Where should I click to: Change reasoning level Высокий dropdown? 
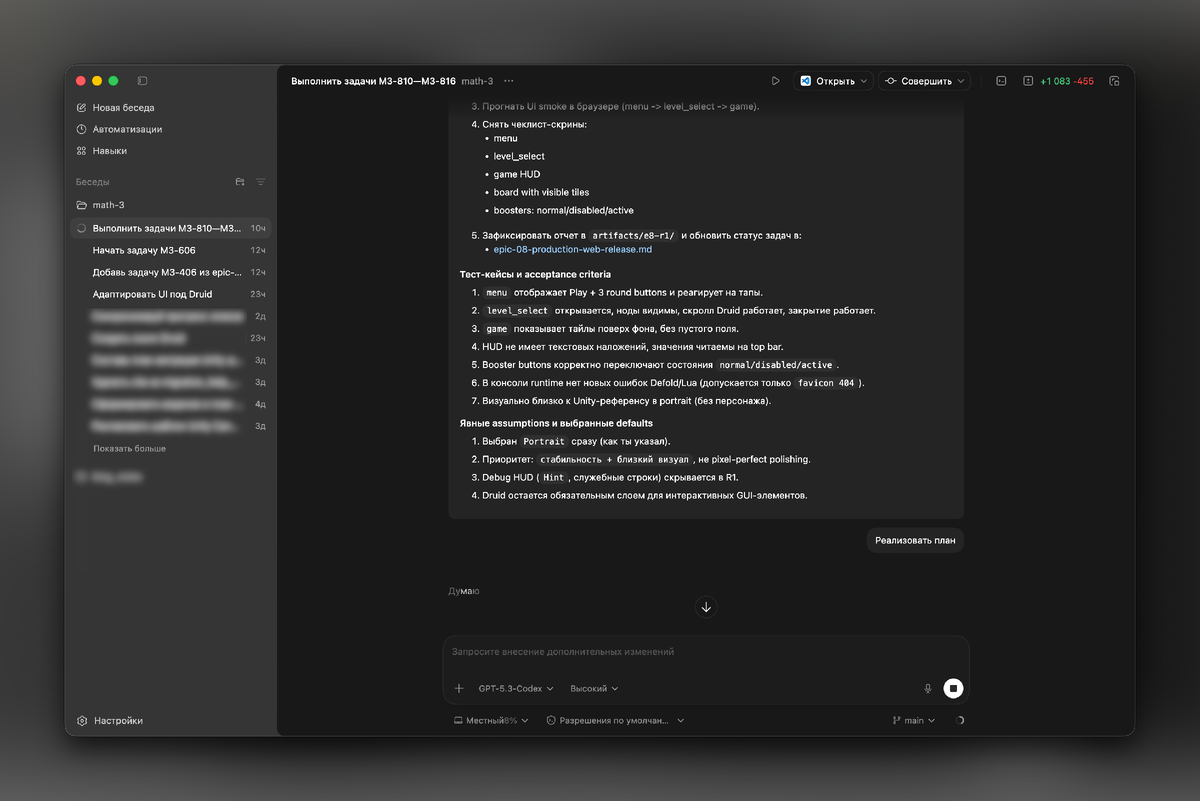tap(594, 688)
